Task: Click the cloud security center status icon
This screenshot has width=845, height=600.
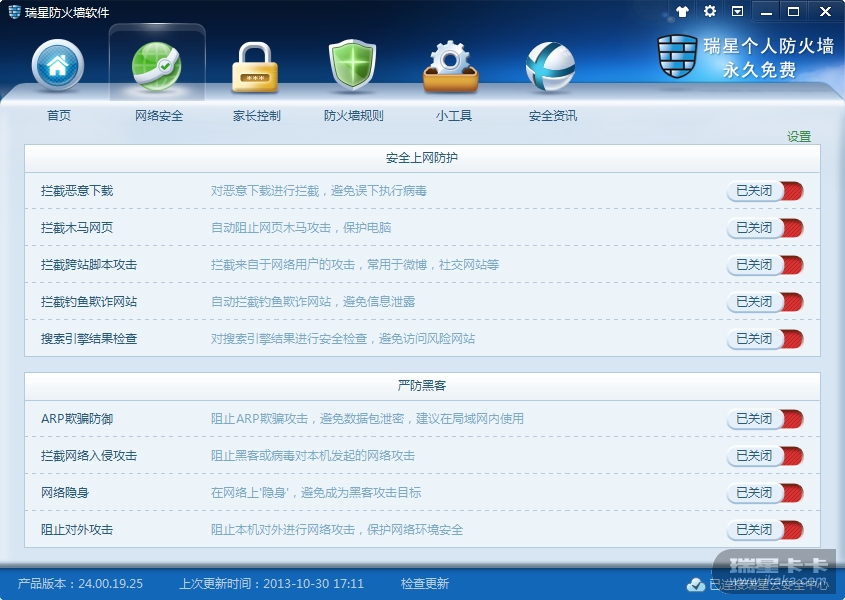Action: (696, 584)
